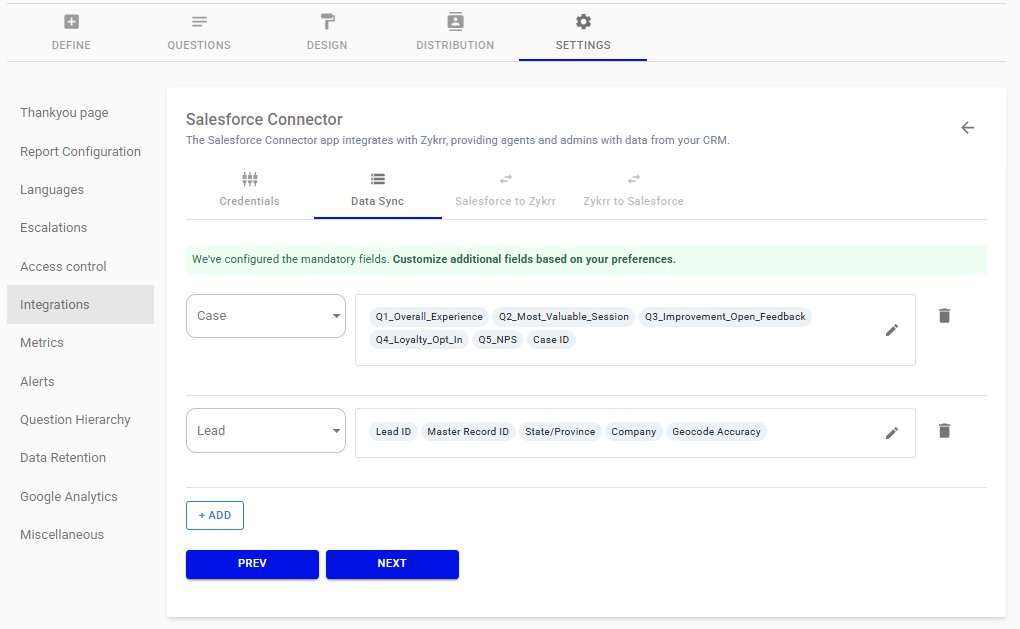Open the Zykrr to Salesforce tab
The width and height of the screenshot is (1020, 629).
pyautogui.click(x=634, y=190)
